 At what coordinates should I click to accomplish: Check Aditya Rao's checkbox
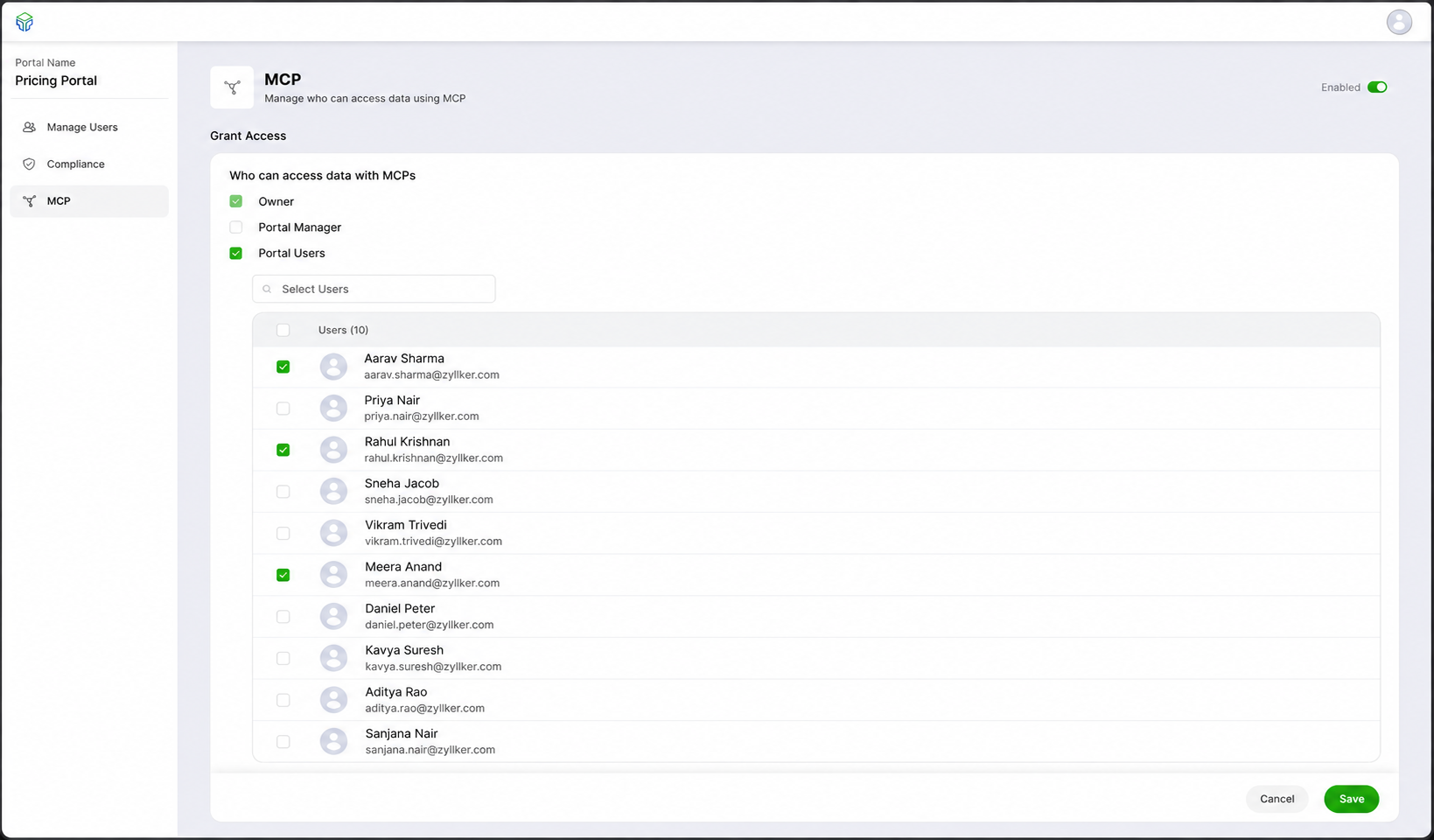(x=283, y=700)
